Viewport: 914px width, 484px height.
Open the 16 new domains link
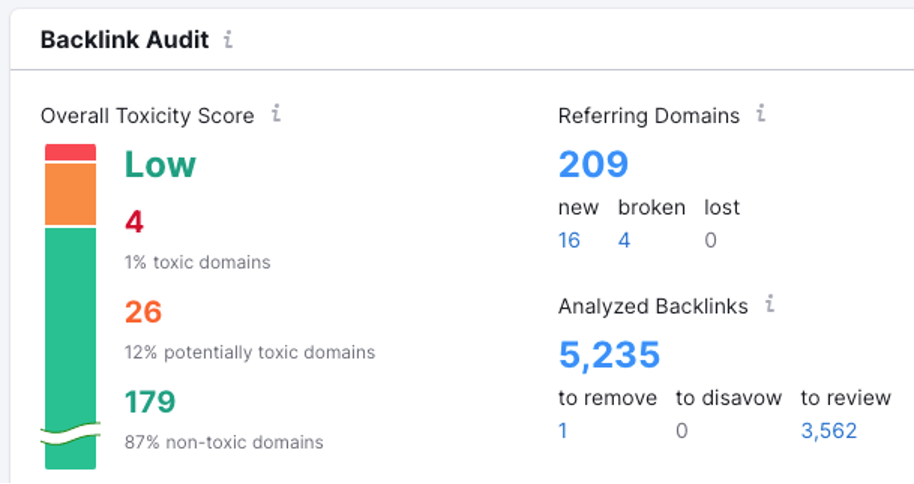569,240
